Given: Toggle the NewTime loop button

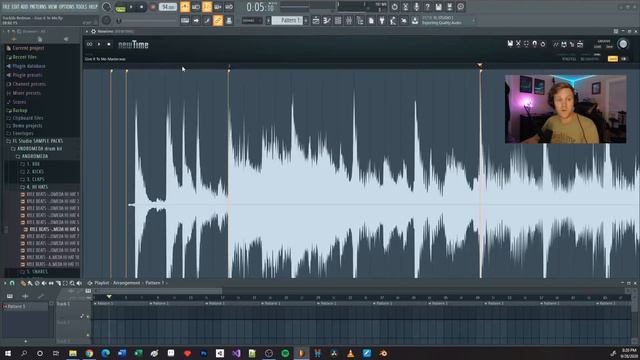Looking at the screenshot, I should pos(89,44).
